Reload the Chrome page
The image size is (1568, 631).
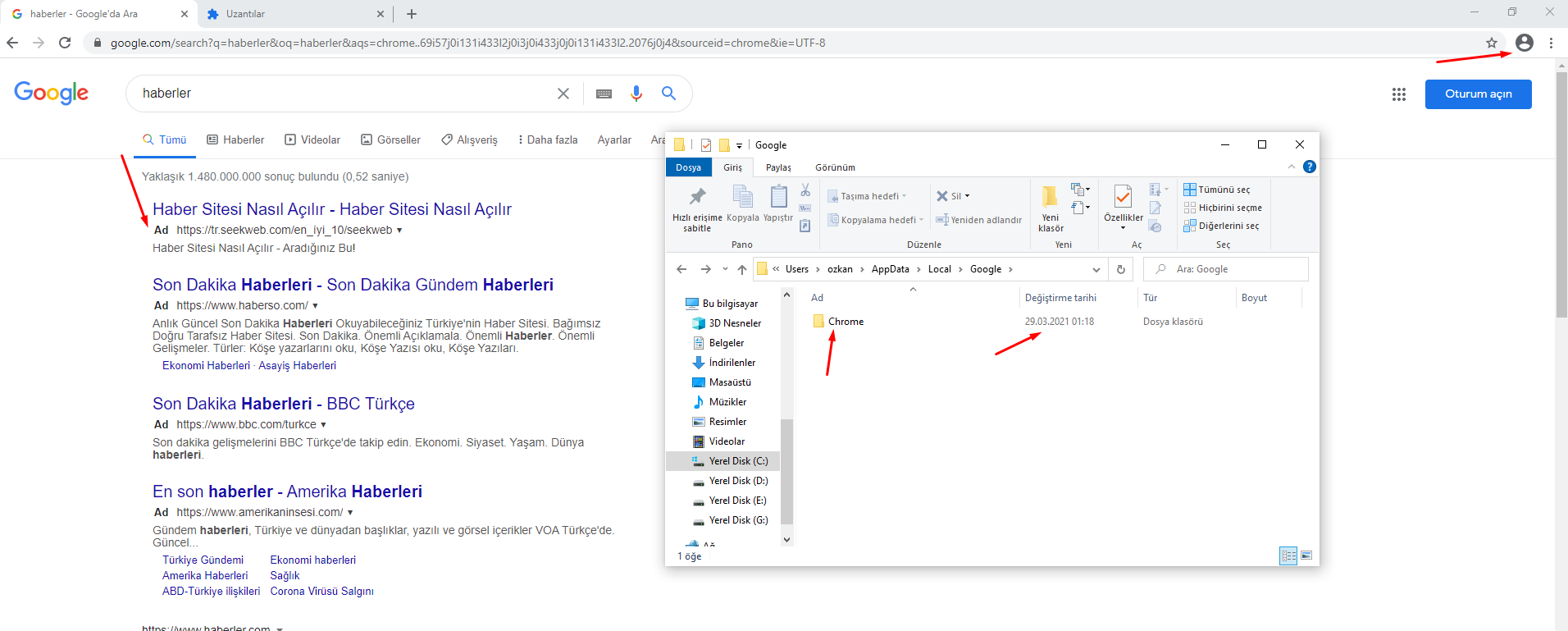(65, 43)
